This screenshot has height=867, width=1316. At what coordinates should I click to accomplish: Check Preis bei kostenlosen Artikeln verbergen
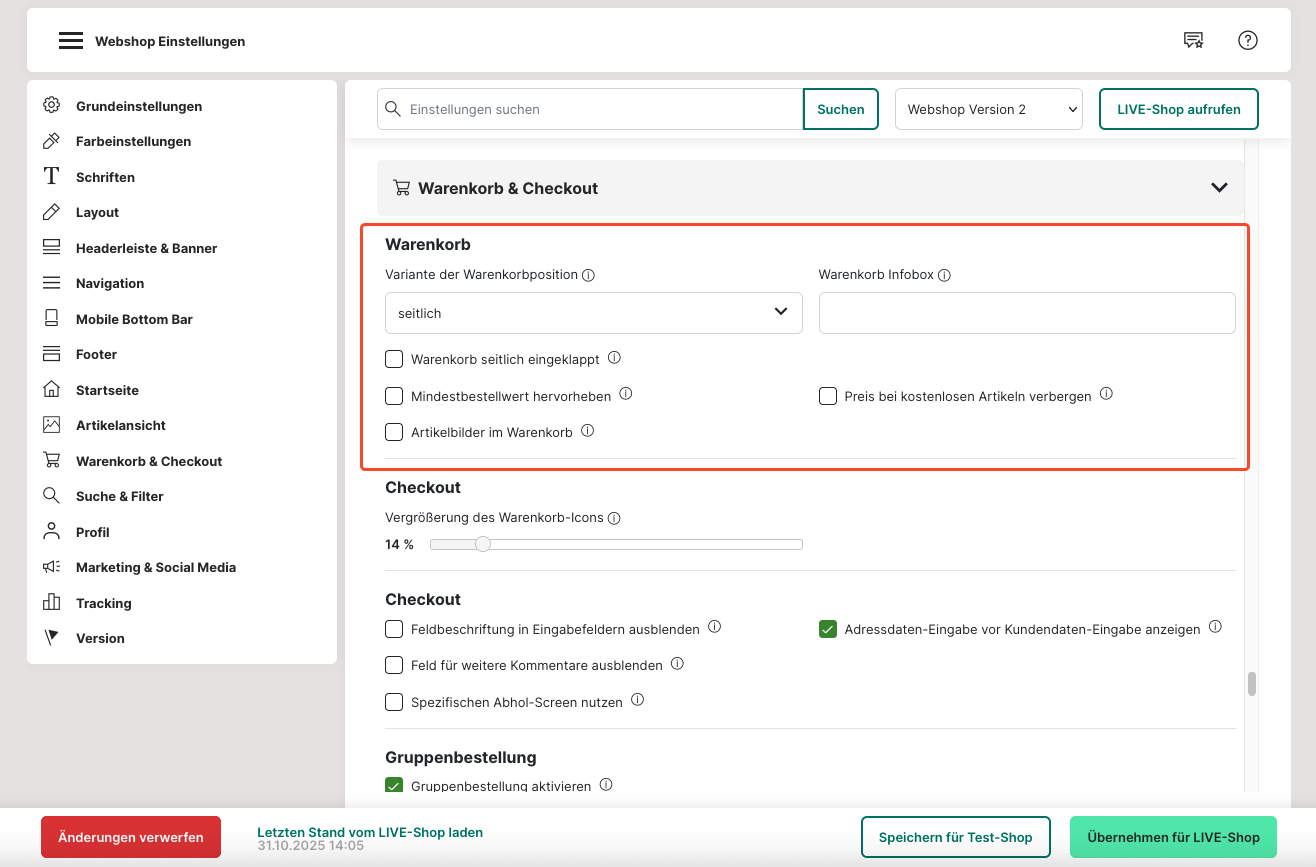coord(828,396)
